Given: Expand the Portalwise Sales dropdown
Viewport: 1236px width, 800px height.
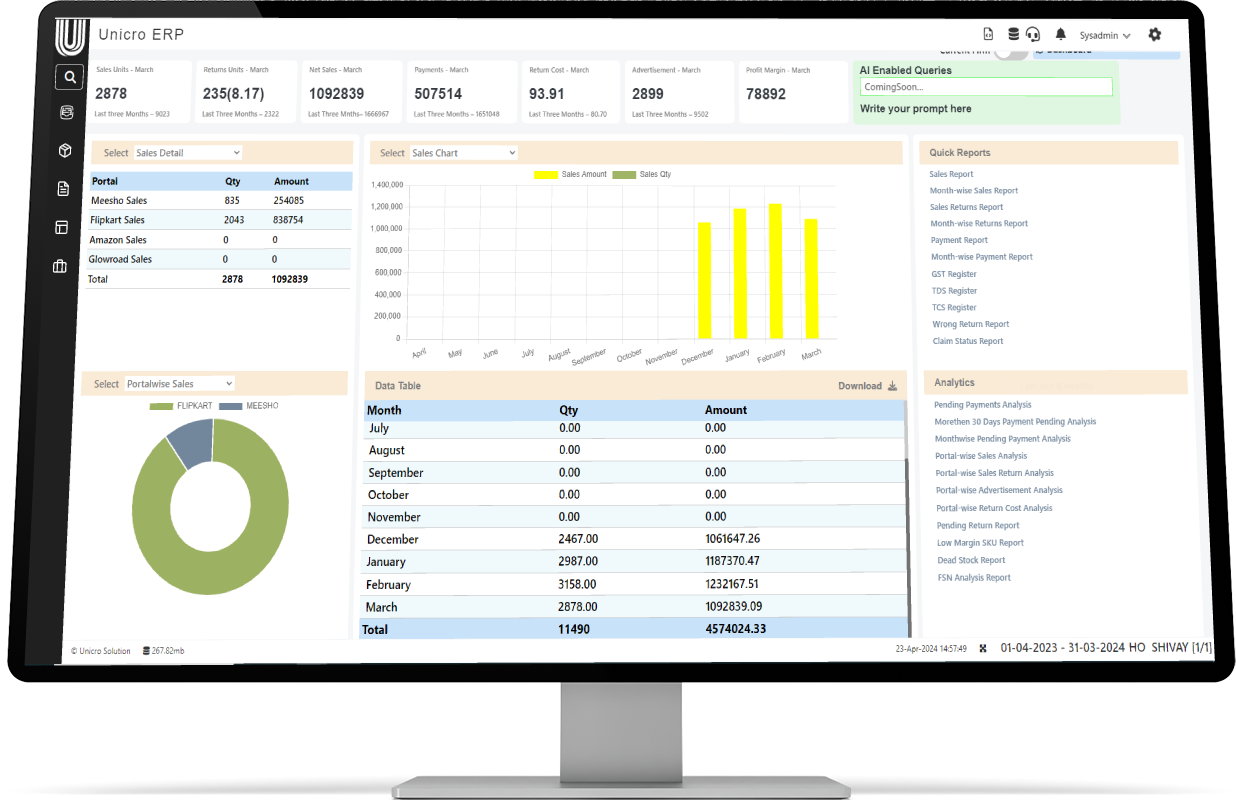Looking at the screenshot, I should tap(179, 384).
